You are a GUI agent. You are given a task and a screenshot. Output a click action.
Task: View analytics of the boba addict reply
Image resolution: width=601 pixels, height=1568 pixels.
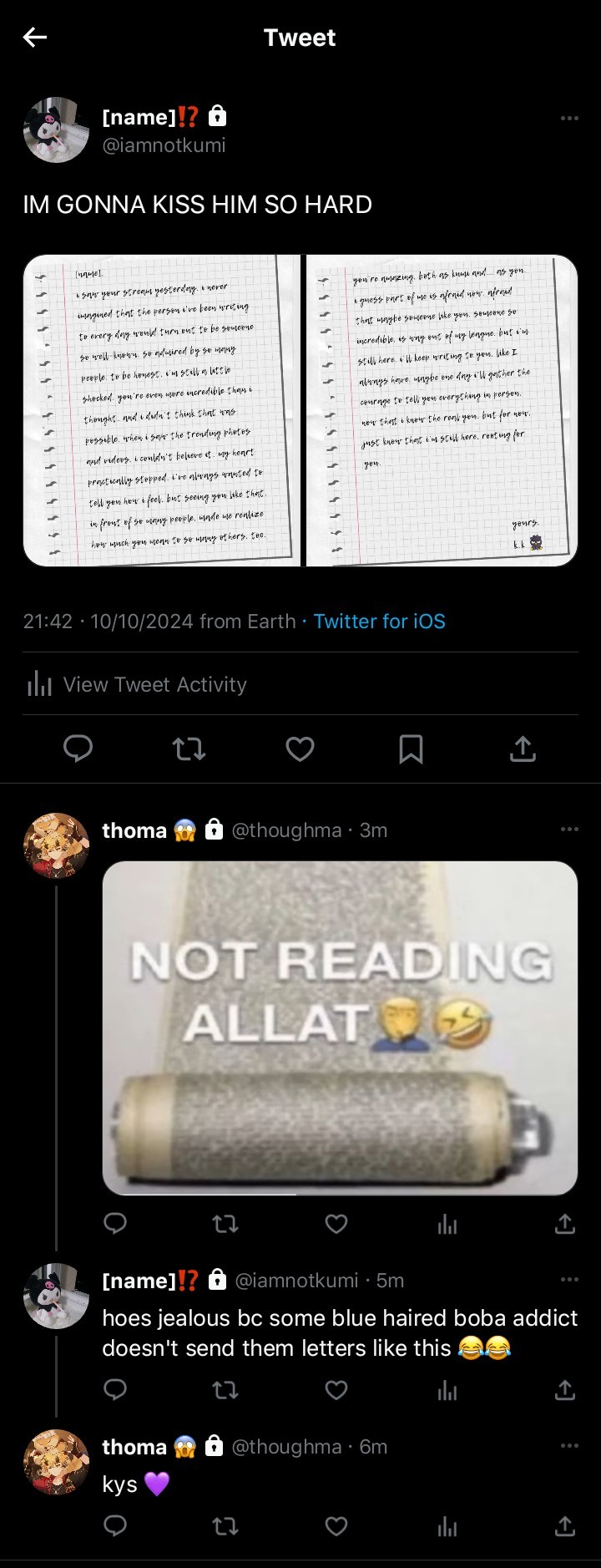coord(447,1390)
